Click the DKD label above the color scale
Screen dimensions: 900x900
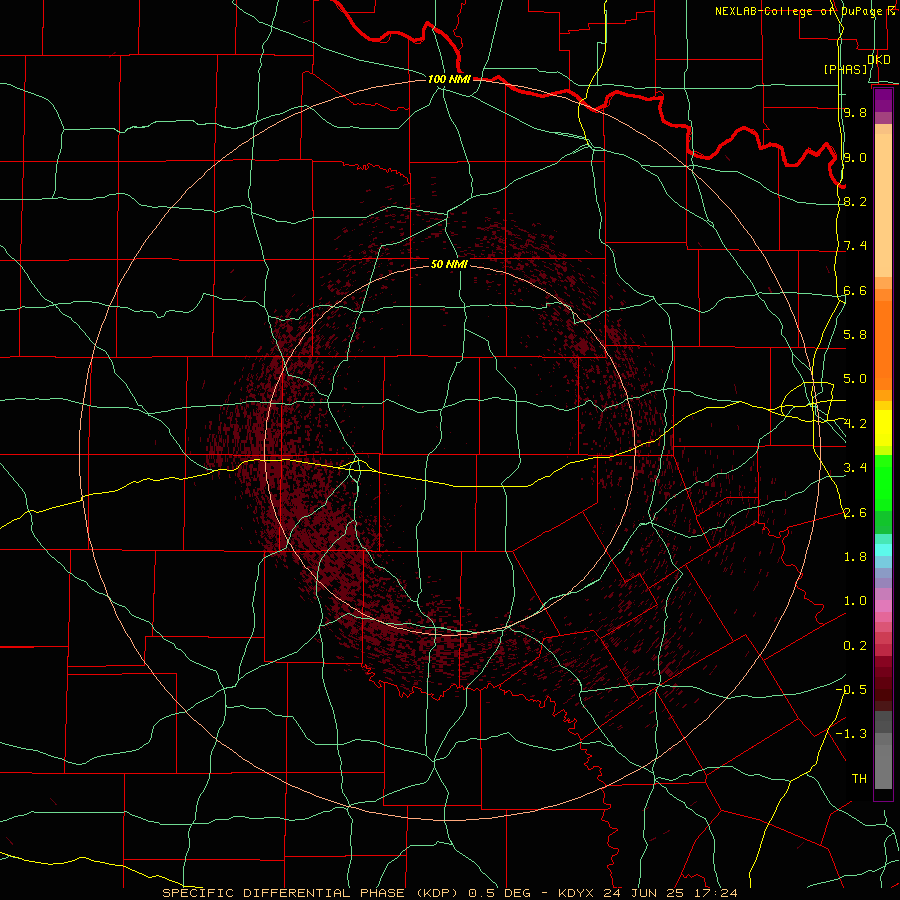pos(879,59)
